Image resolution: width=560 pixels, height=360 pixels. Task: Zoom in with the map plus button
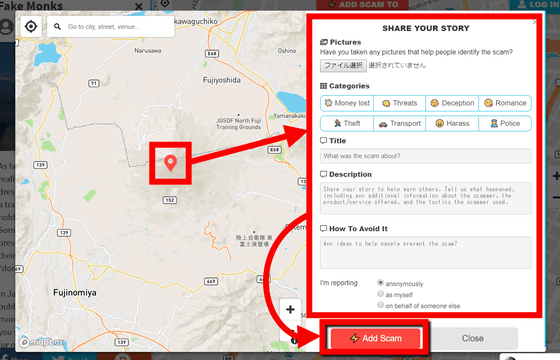(290, 309)
